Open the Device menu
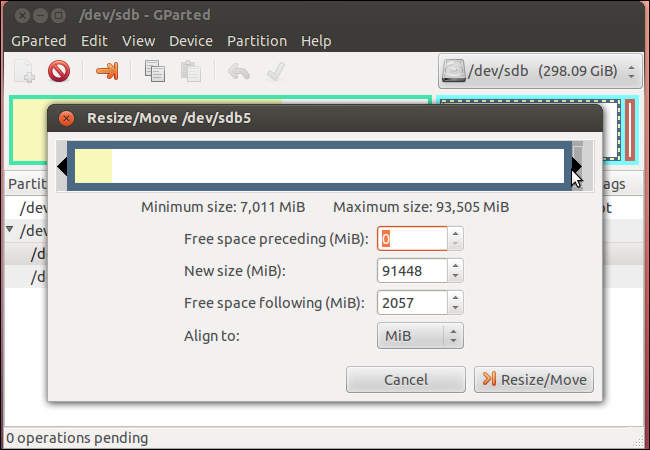This screenshot has height=450, width=650. pos(191,41)
